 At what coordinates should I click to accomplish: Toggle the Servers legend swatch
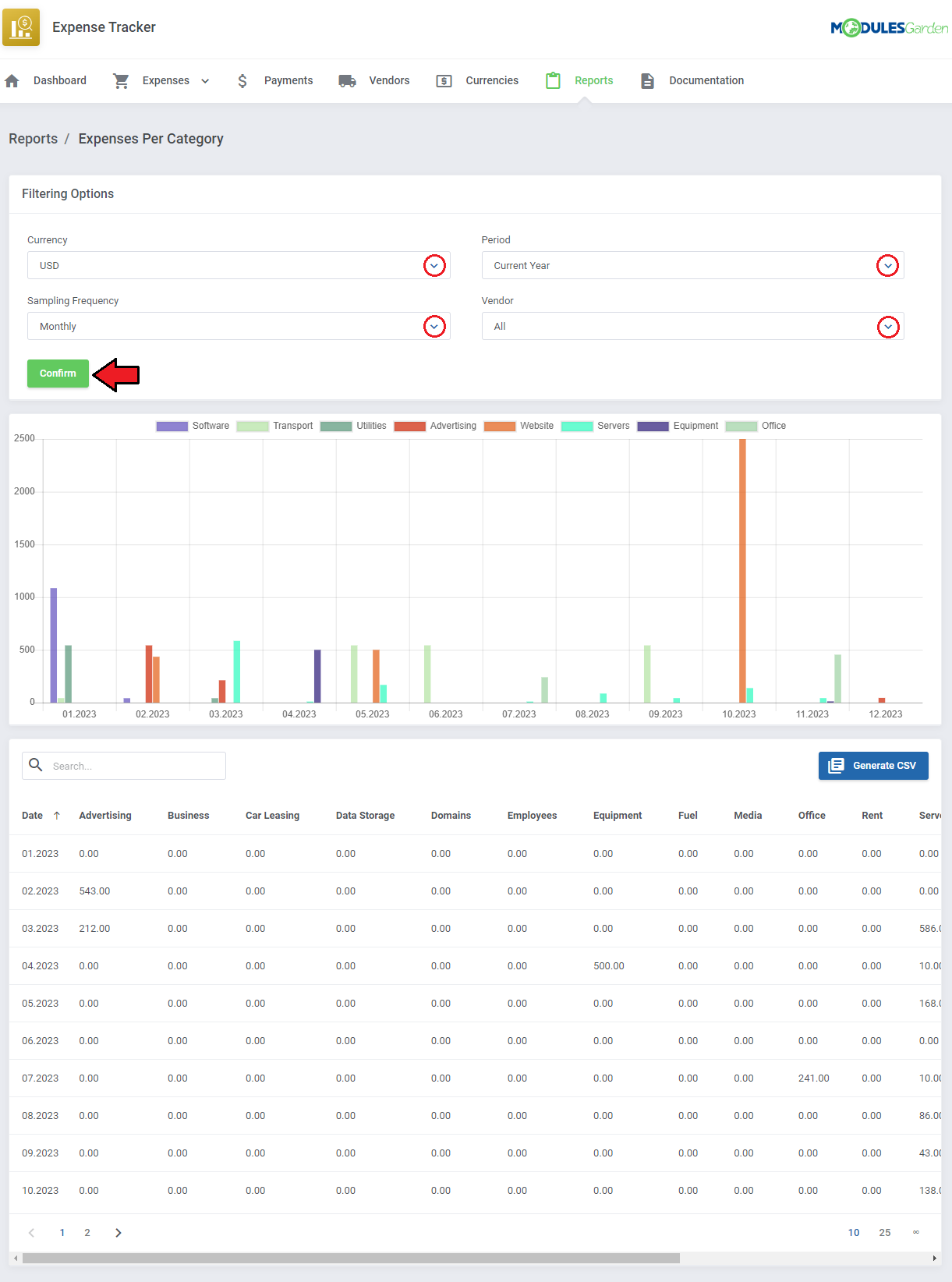tap(577, 426)
